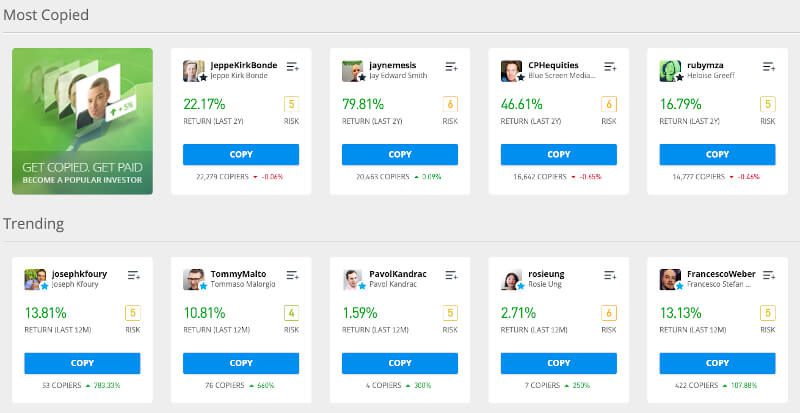The height and width of the screenshot is (413, 800).
Task: Add josephkfoury to watchlist icon
Action: (134, 275)
